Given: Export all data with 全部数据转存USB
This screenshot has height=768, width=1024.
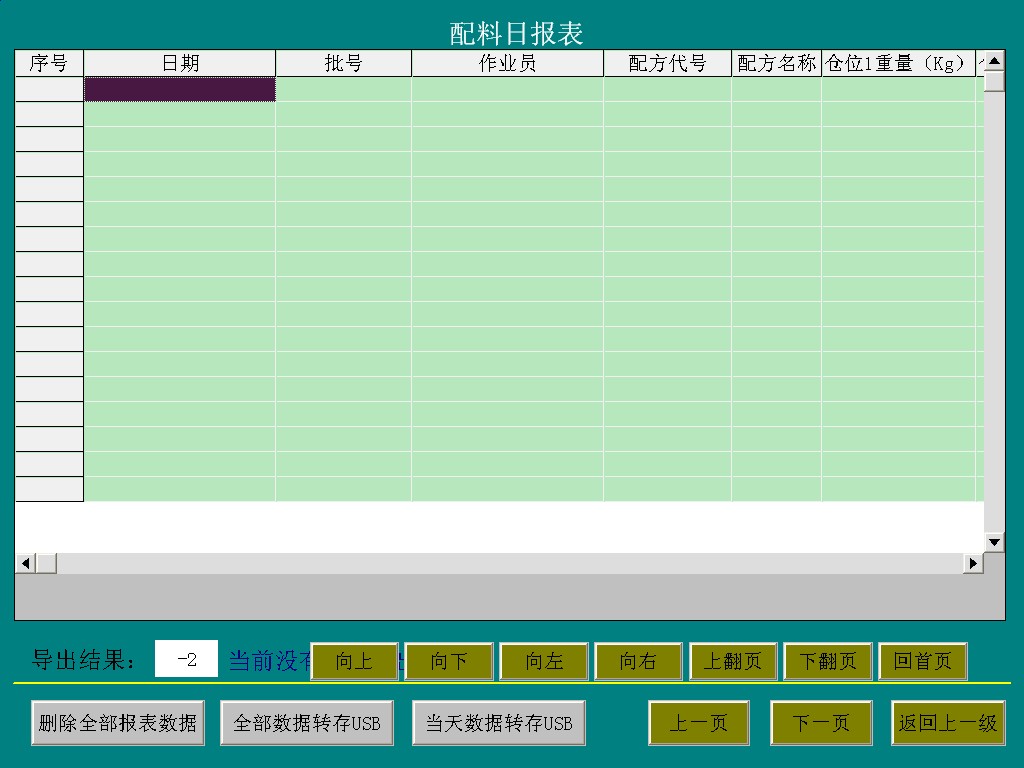Looking at the screenshot, I should [x=307, y=723].
